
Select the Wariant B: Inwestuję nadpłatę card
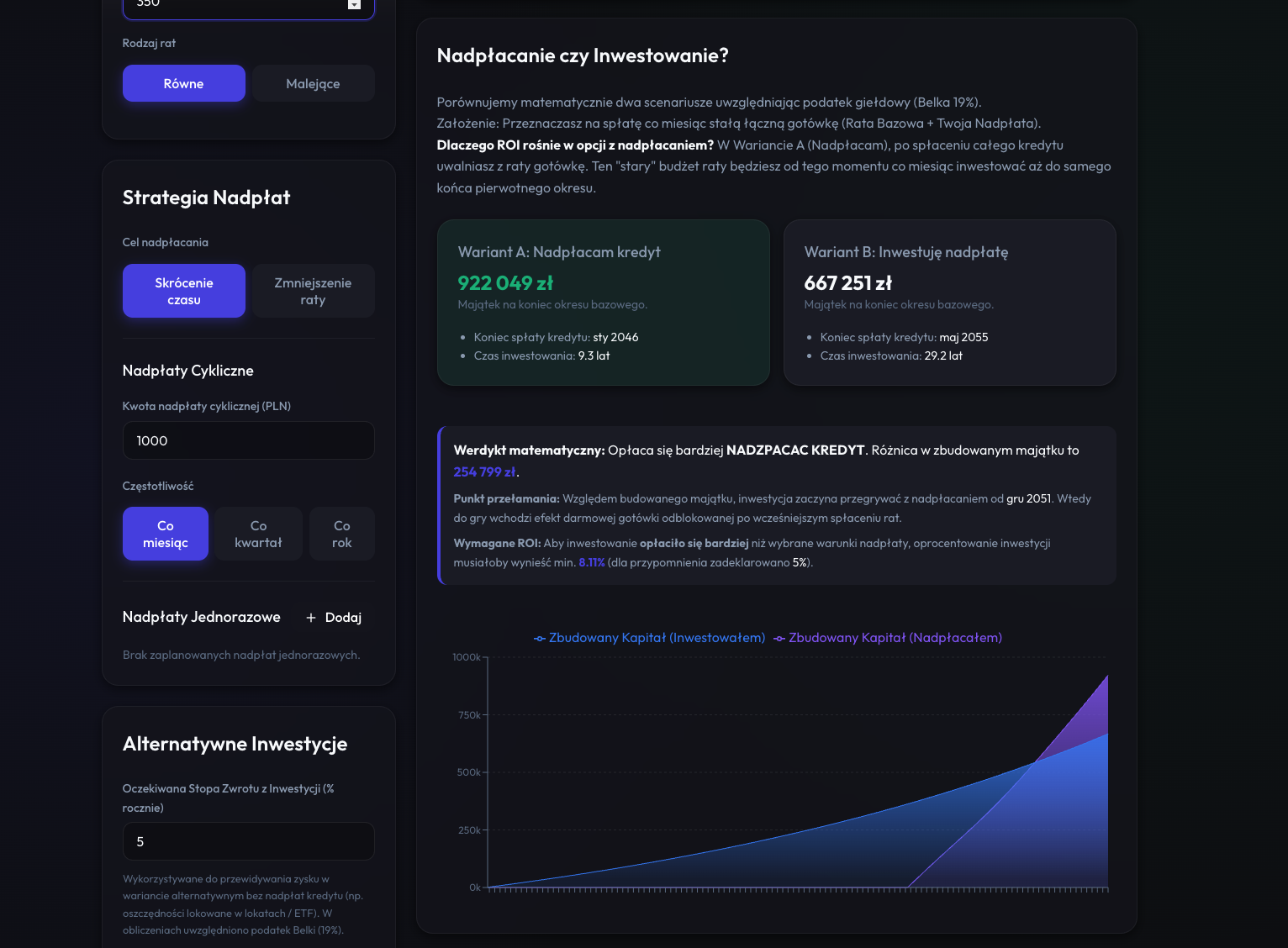[949, 303]
